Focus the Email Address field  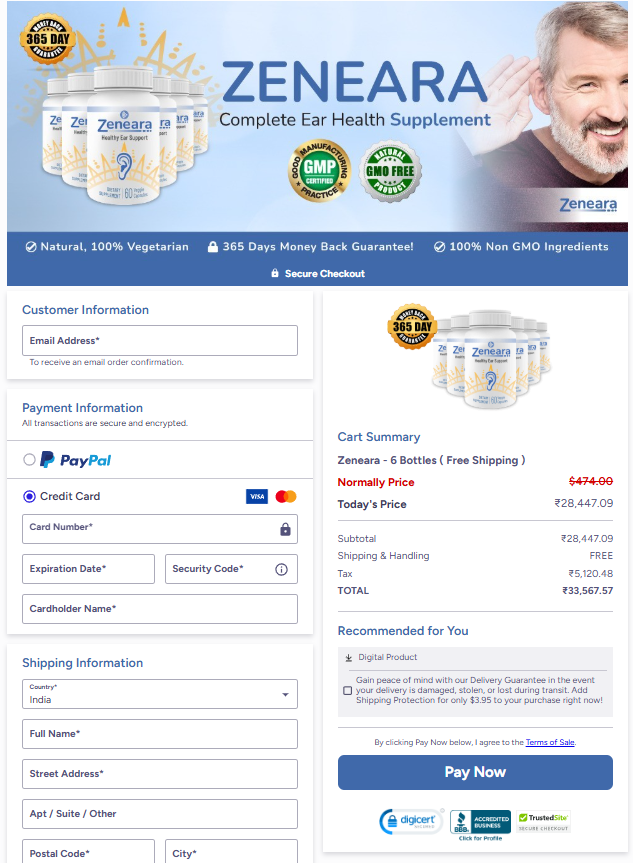point(160,341)
